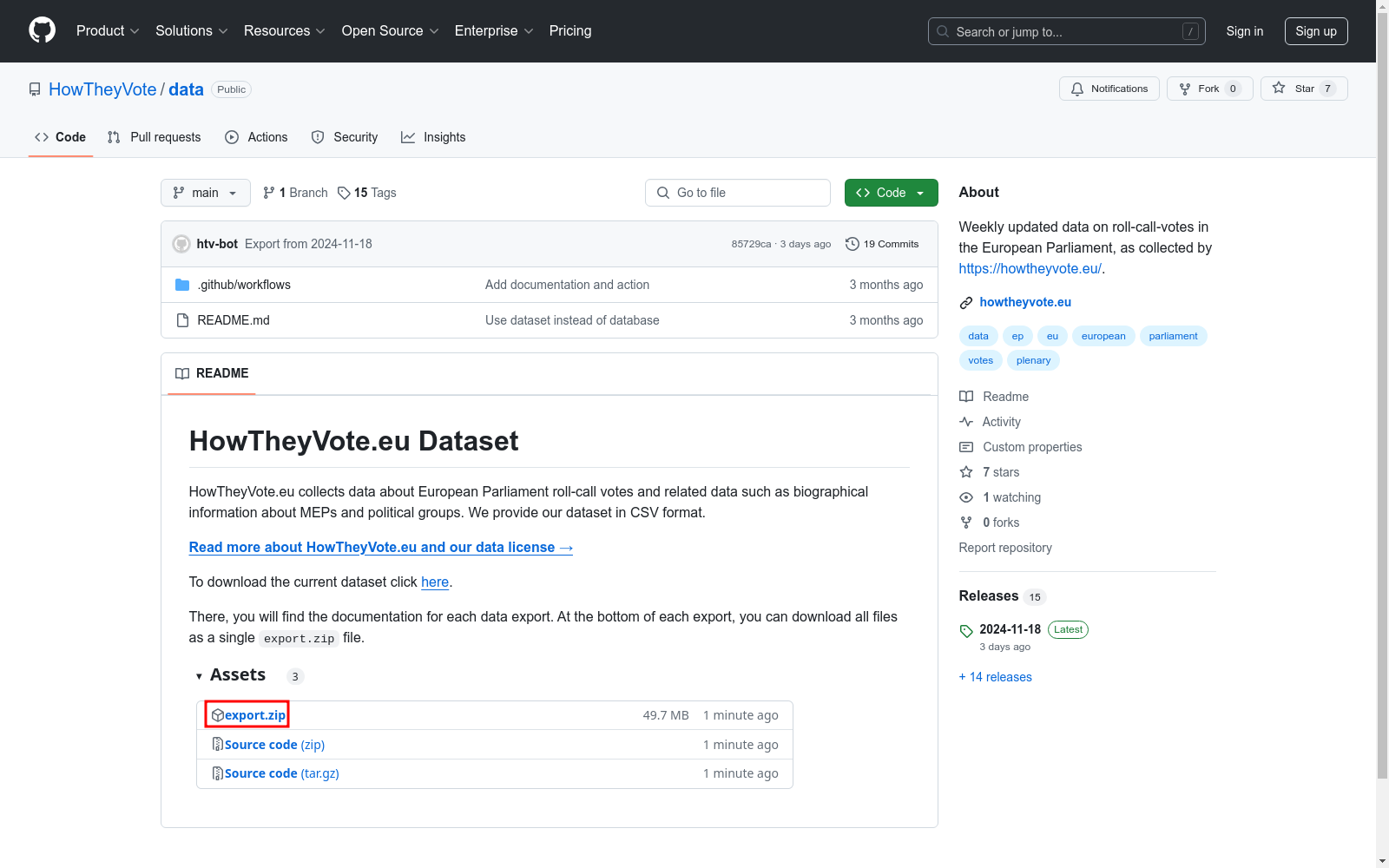Open the Resources dropdown menu
This screenshot has height=868, width=1389.
pos(285,31)
